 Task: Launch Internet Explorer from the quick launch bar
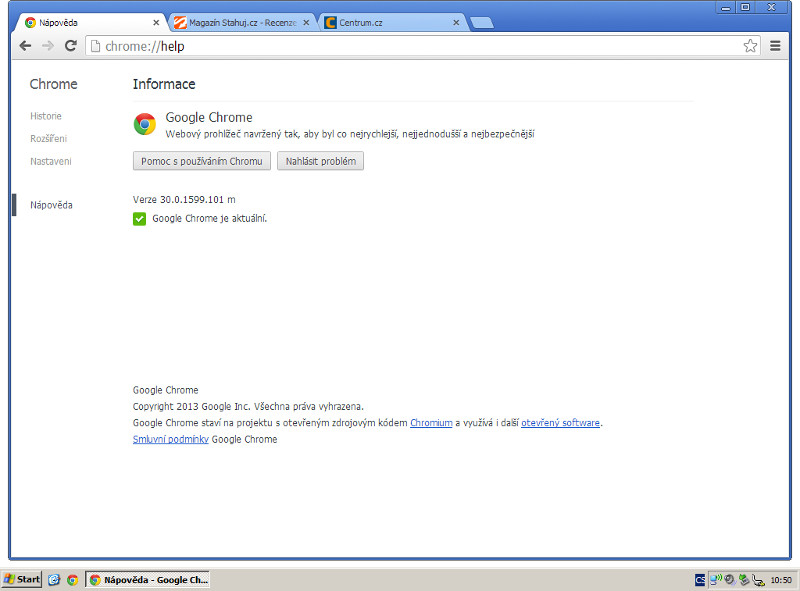pyautogui.click(x=54, y=580)
